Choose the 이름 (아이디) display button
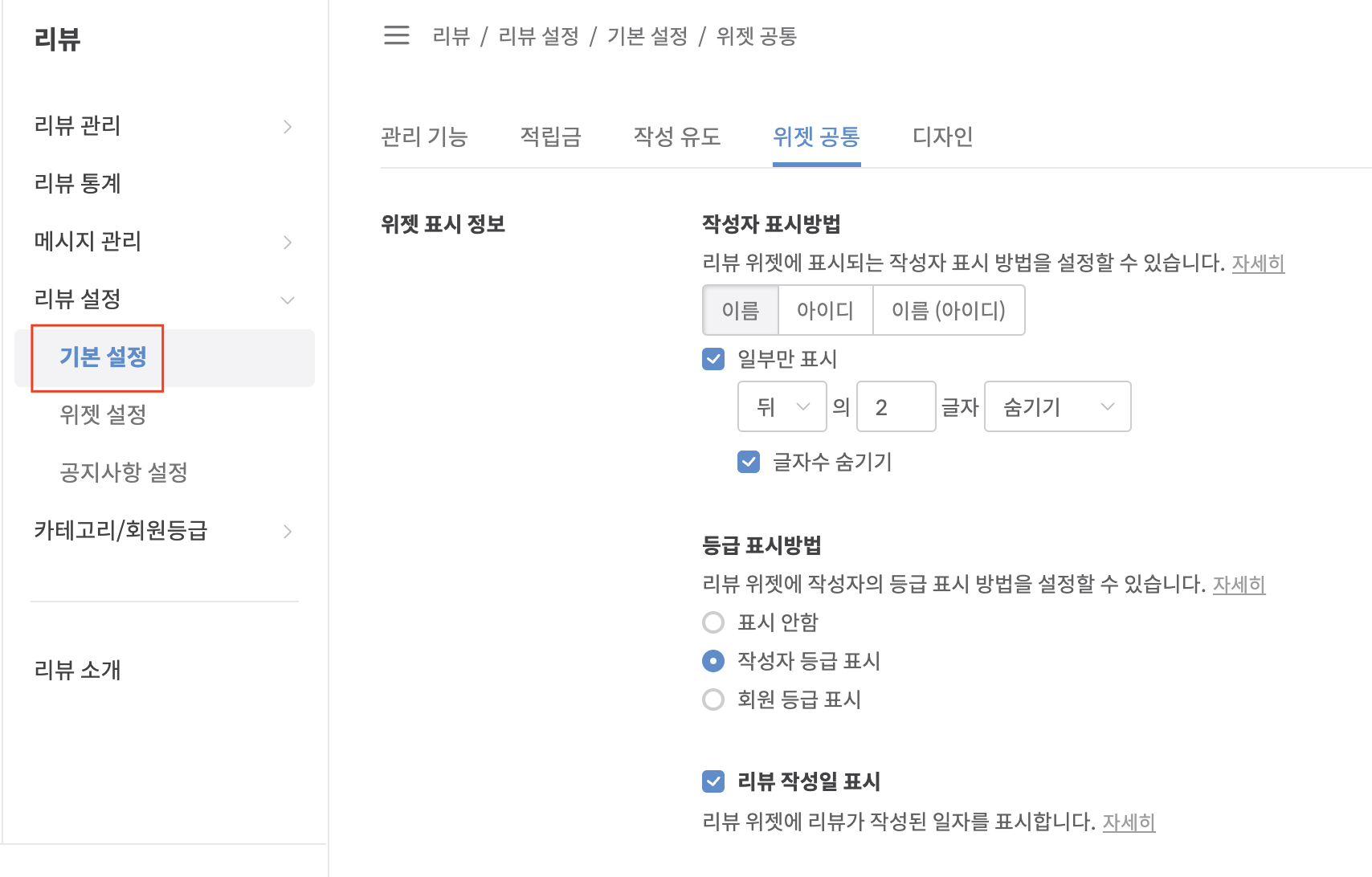The image size is (1372, 877). pos(948,311)
